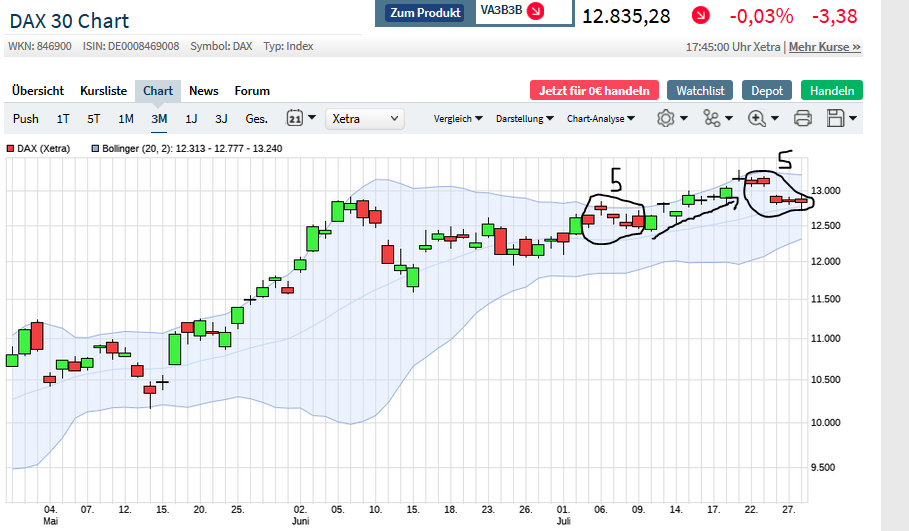The width and height of the screenshot is (909, 531).
Task: Click the red down-arrow next to 12.835,28
Action: pyautogui.click(x=700, y=16)
